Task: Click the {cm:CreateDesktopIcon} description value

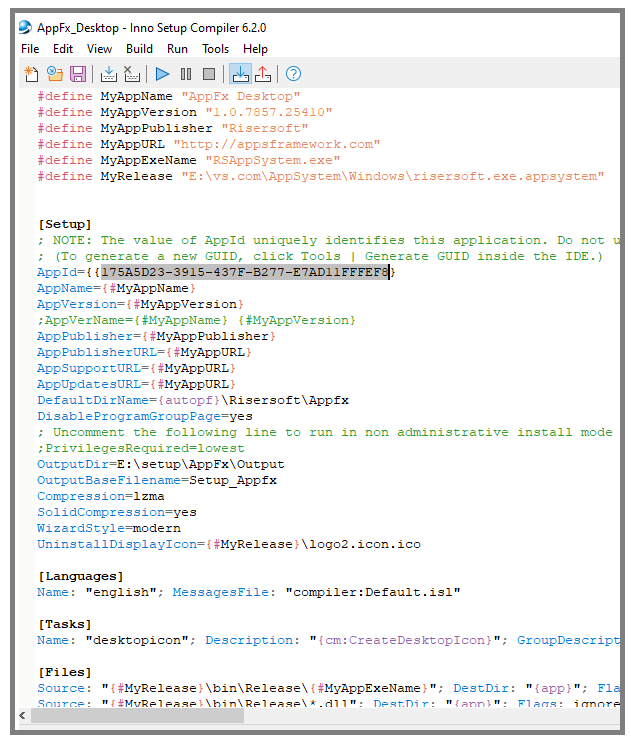Action: (x=405, y=641)
